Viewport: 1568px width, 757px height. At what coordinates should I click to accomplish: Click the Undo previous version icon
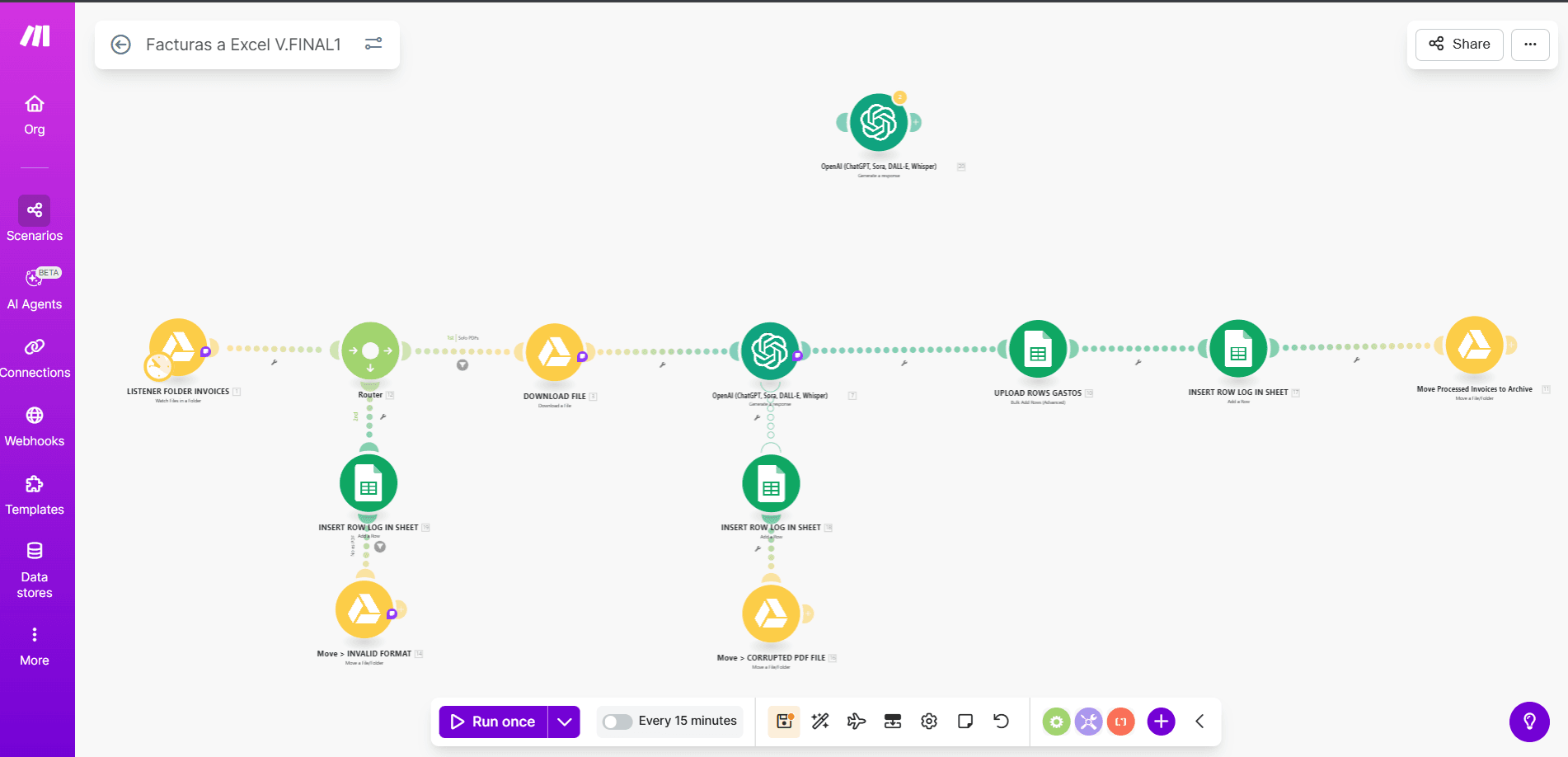(x=1002, y=722)
